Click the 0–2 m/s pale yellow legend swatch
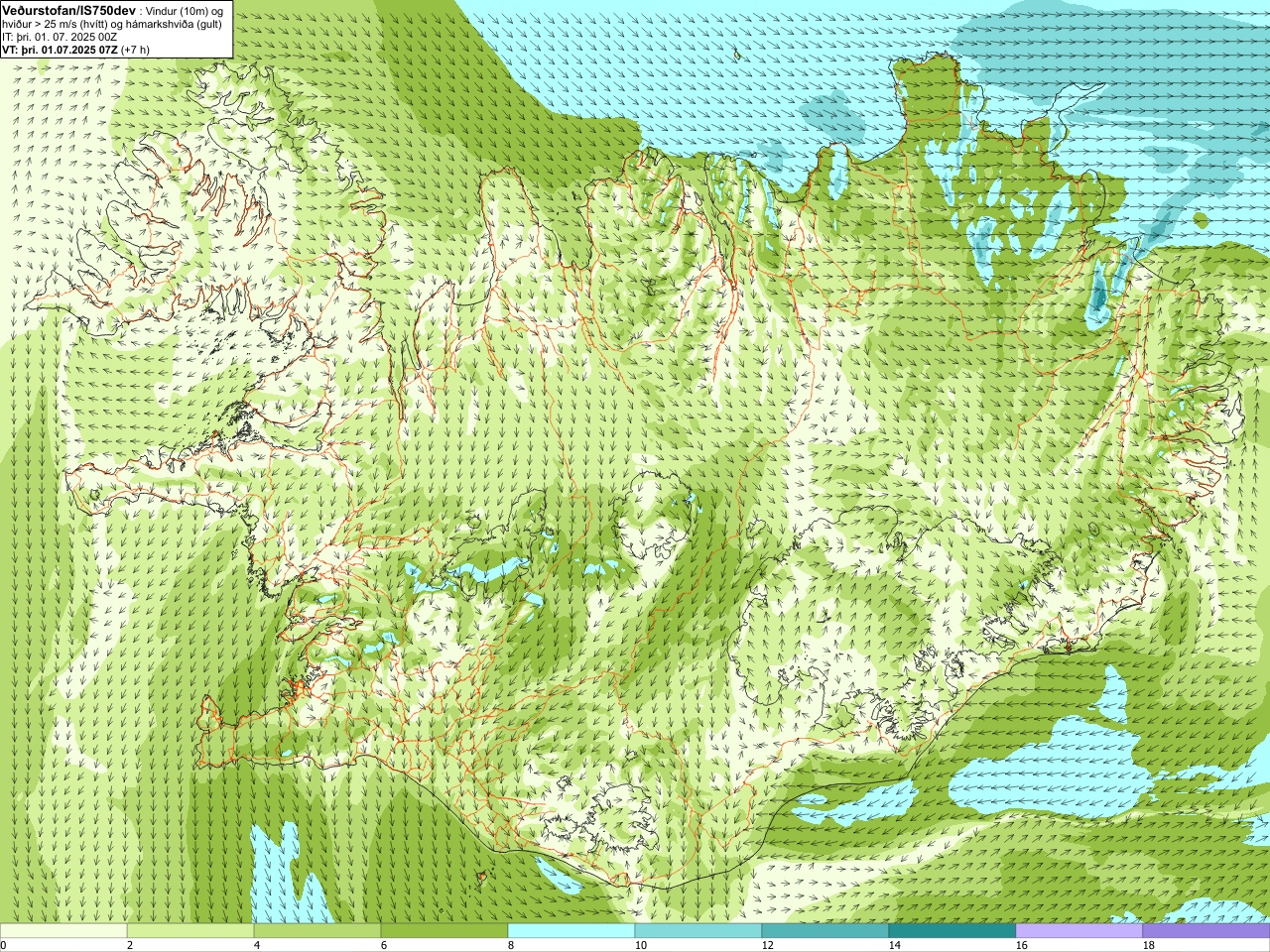 [x=63, y=931]
